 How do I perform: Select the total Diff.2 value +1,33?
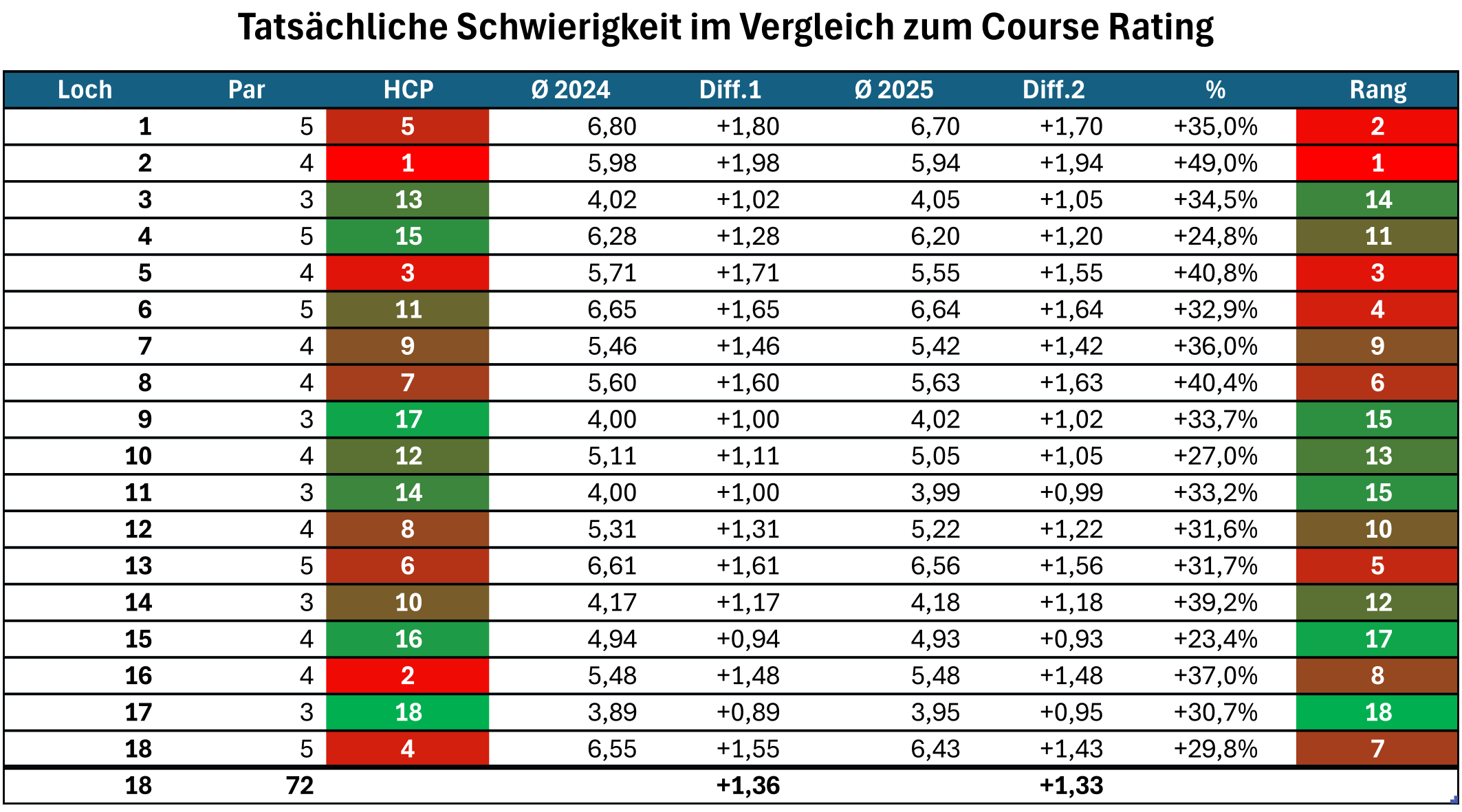pos(1071,785)
